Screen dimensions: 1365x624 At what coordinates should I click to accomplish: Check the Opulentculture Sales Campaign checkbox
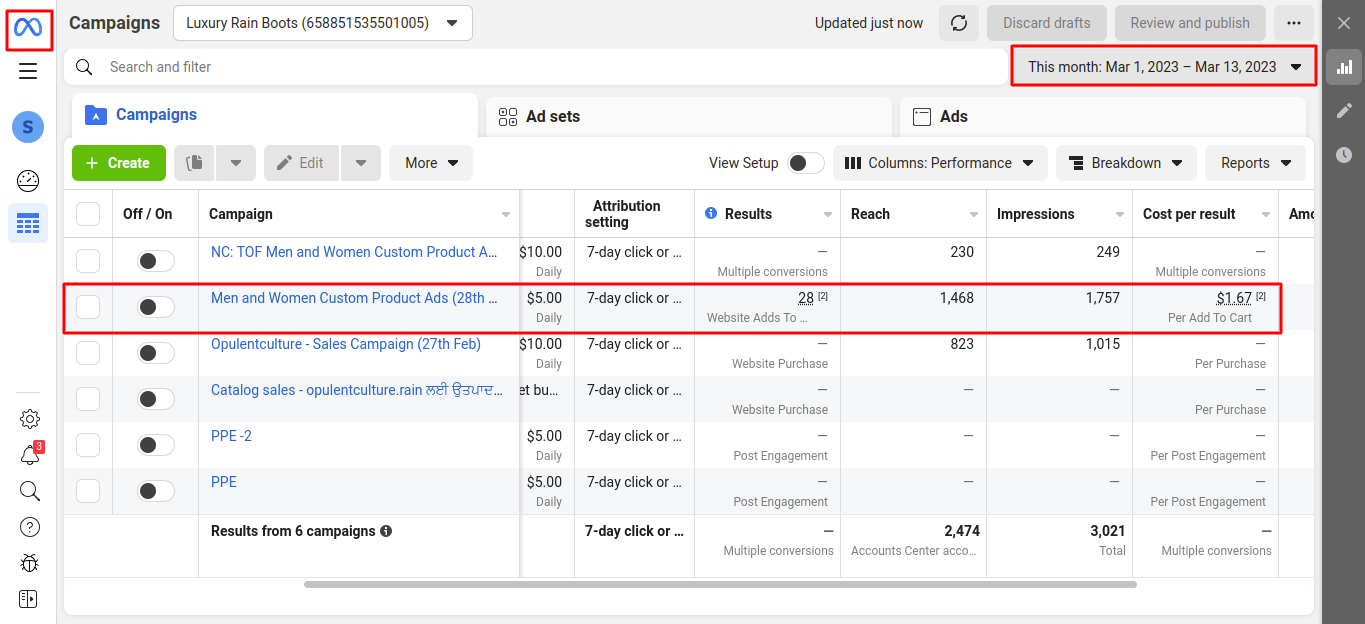[88, 353]
